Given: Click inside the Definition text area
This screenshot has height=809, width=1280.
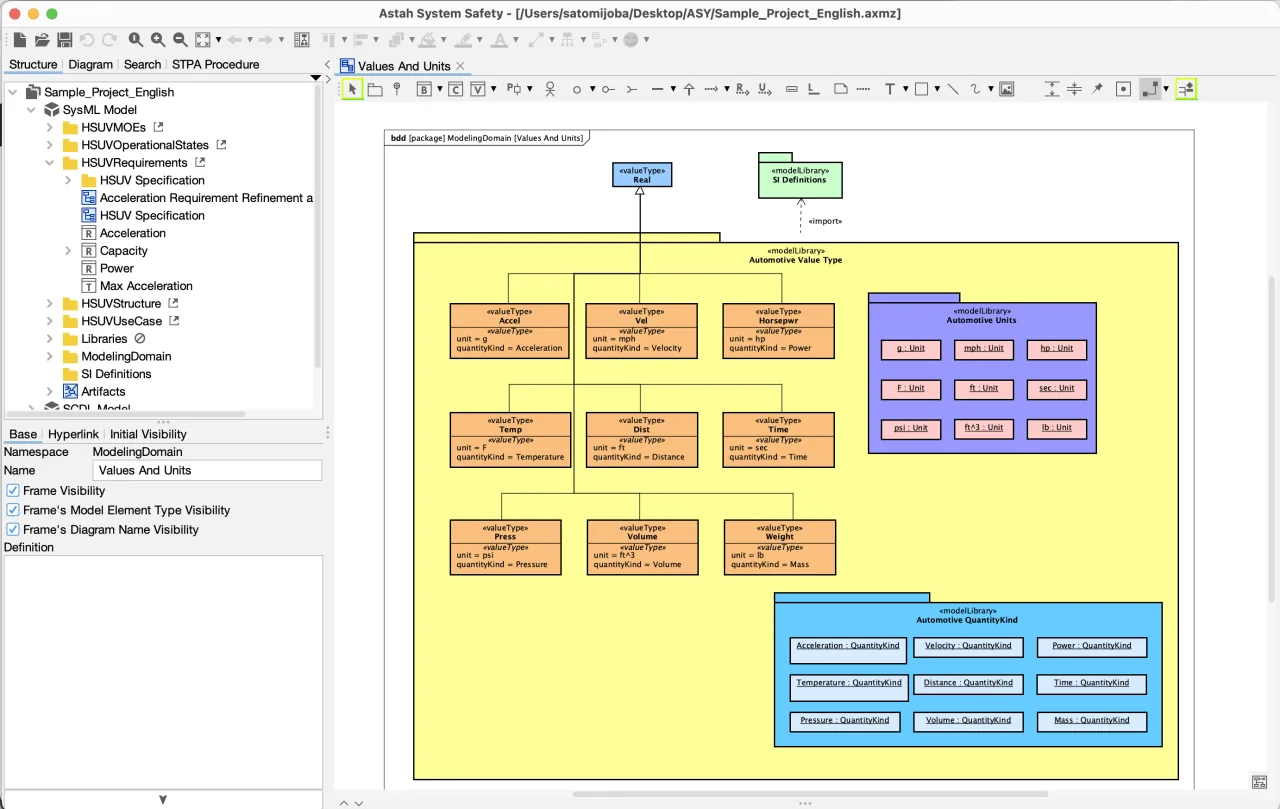Looking at the screenshot, I should click(163, 670).
